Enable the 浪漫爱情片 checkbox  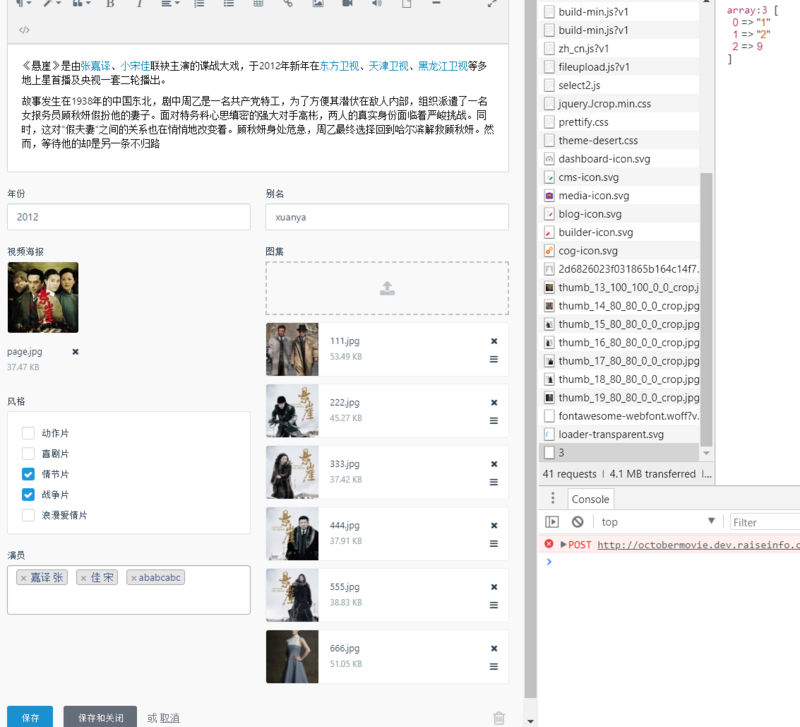coord(28,515)
